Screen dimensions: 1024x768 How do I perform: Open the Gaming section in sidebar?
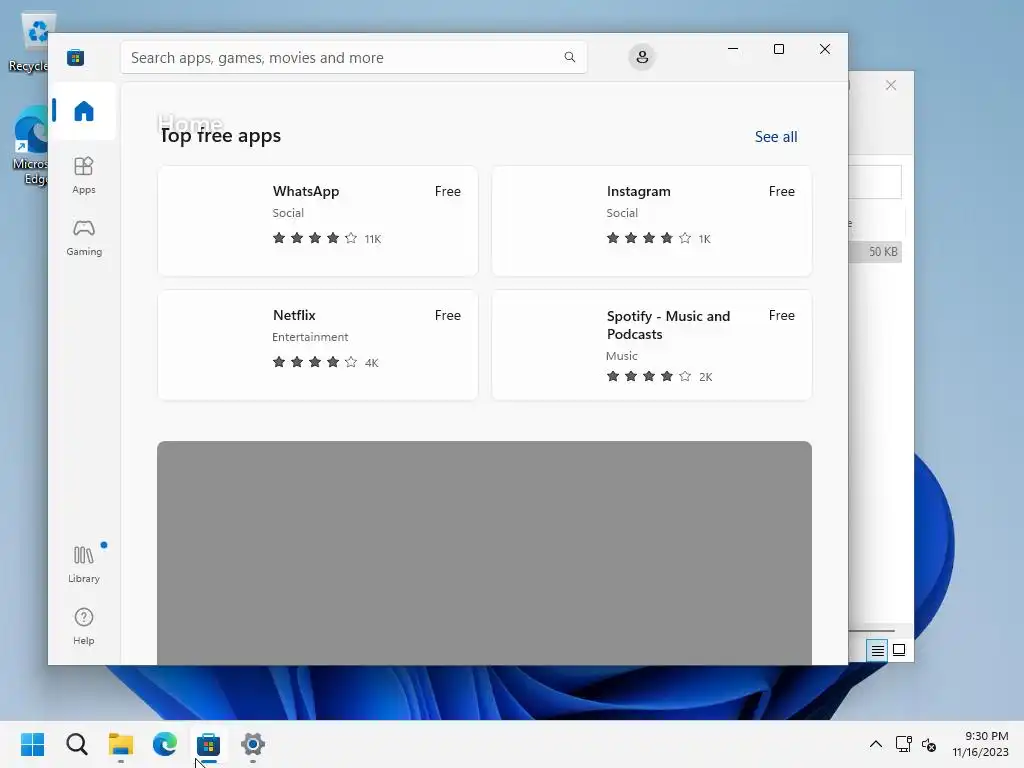click(84, 237)
